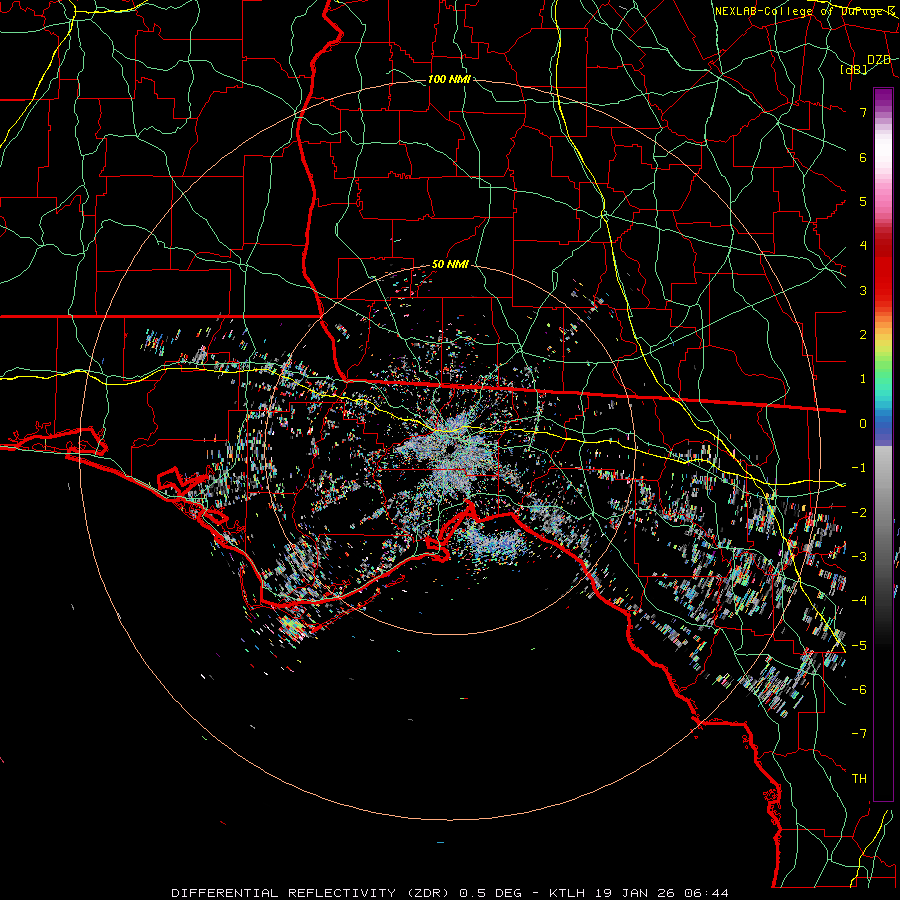Click the -3 value on color scale
This screenshot has height=900, width=900.
[x=859, y=556]
